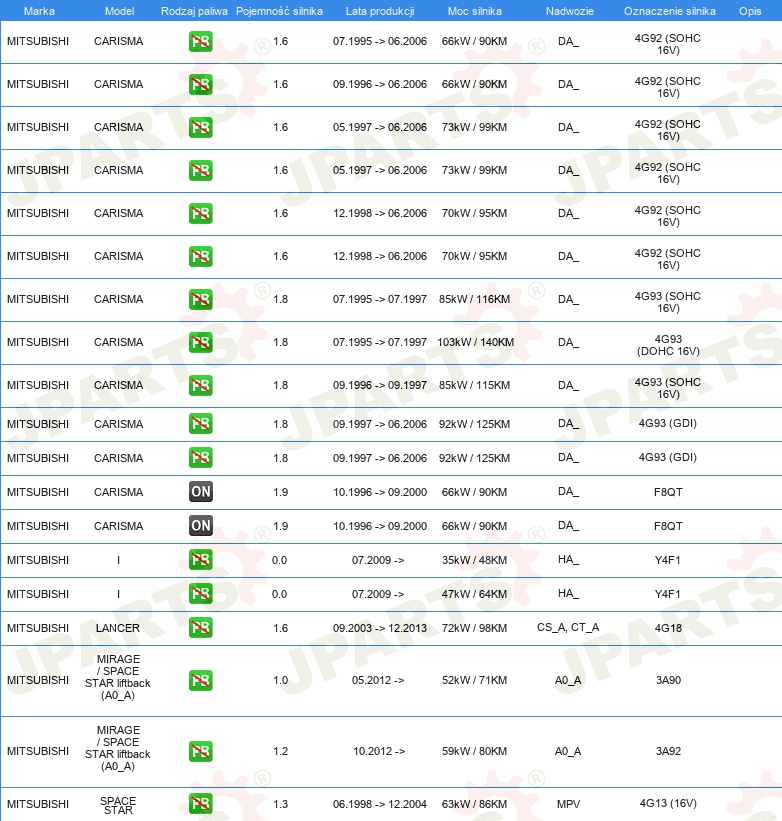Screen dimensions: 782x821
Task: Click the petrol icon in the LANCER row
Action: click(x=200, y=628)
